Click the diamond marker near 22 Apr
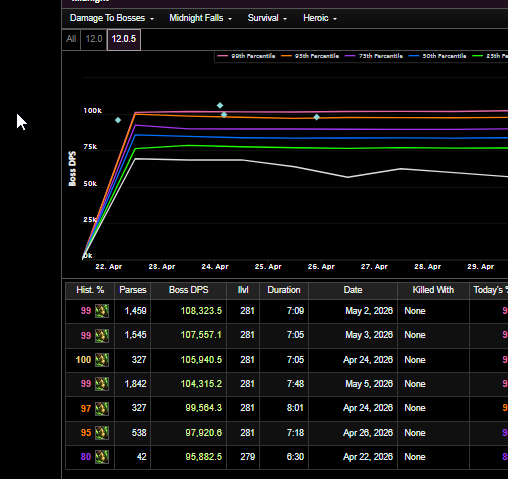This screenshot has width=508, height=479. (118, 120)
